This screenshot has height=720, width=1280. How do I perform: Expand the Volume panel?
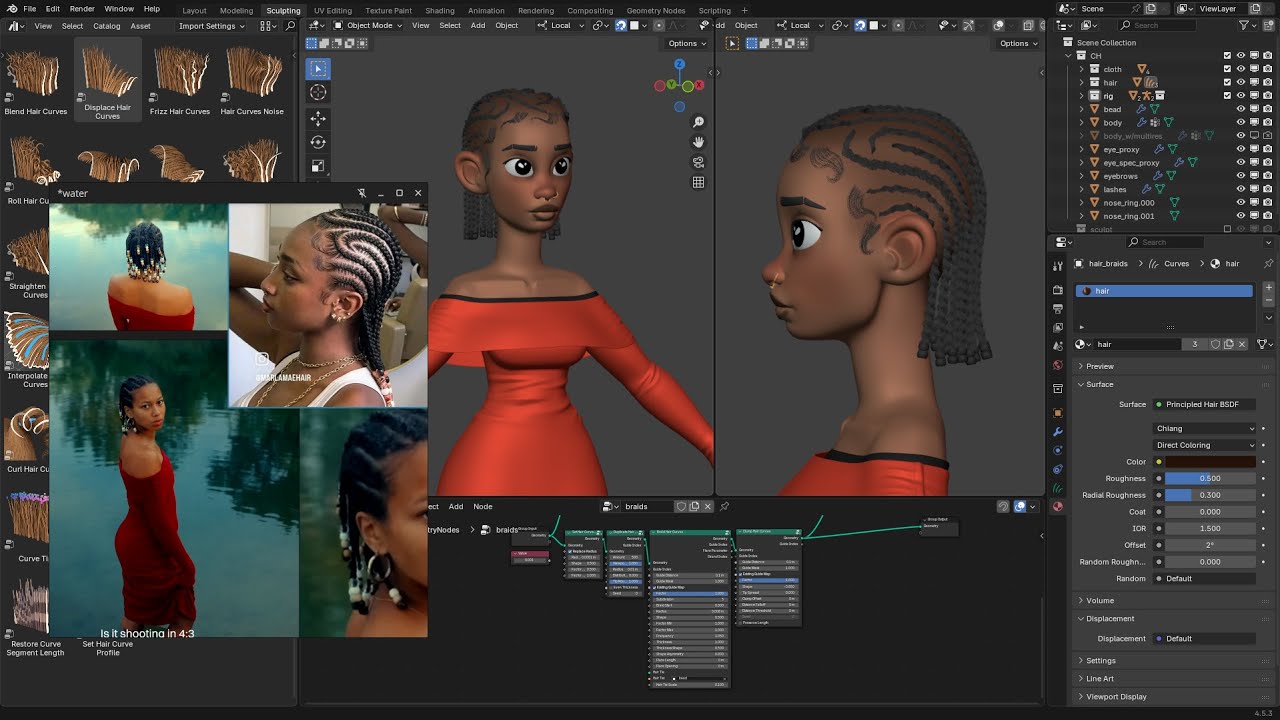point(1100,600)
